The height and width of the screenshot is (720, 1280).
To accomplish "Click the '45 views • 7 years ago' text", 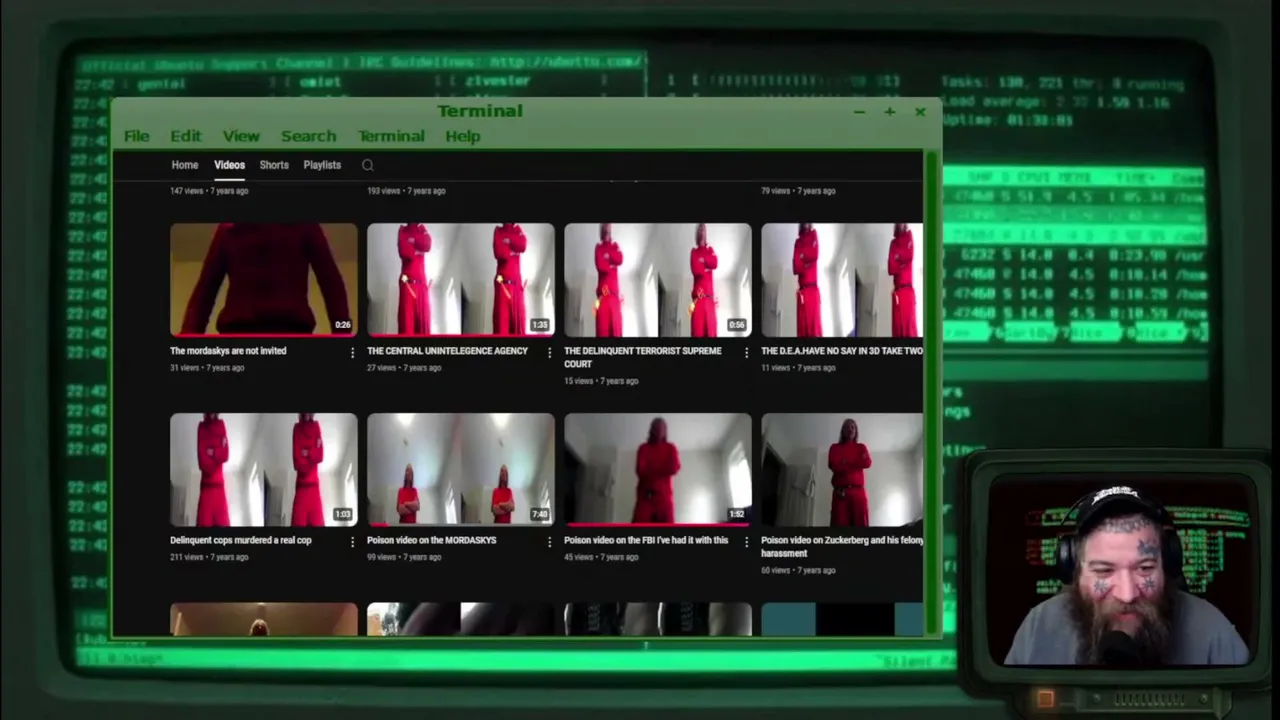I will 601,557.
